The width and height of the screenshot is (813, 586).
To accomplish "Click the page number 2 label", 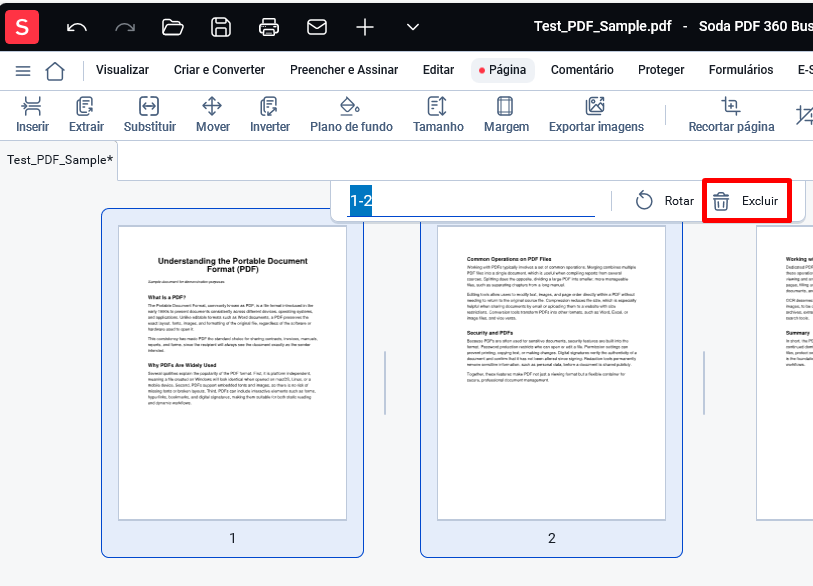I will click(552, 538).
